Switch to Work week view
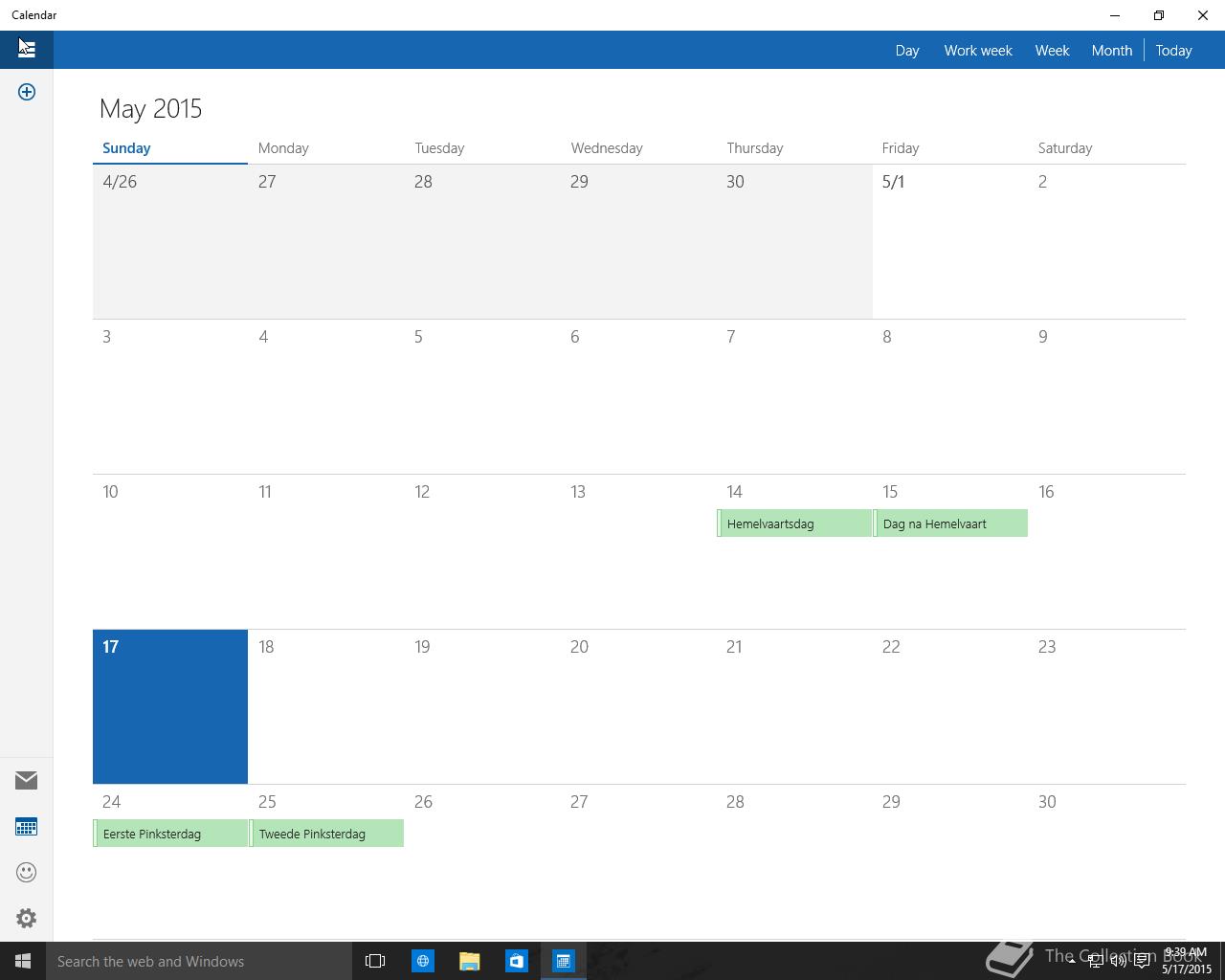Screen dimensions: 1225x980 (978, 50)
